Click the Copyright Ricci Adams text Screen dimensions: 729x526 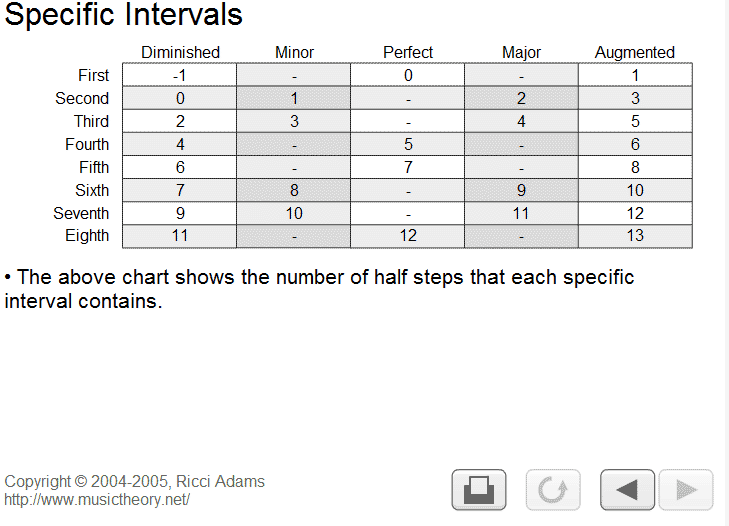134,481
